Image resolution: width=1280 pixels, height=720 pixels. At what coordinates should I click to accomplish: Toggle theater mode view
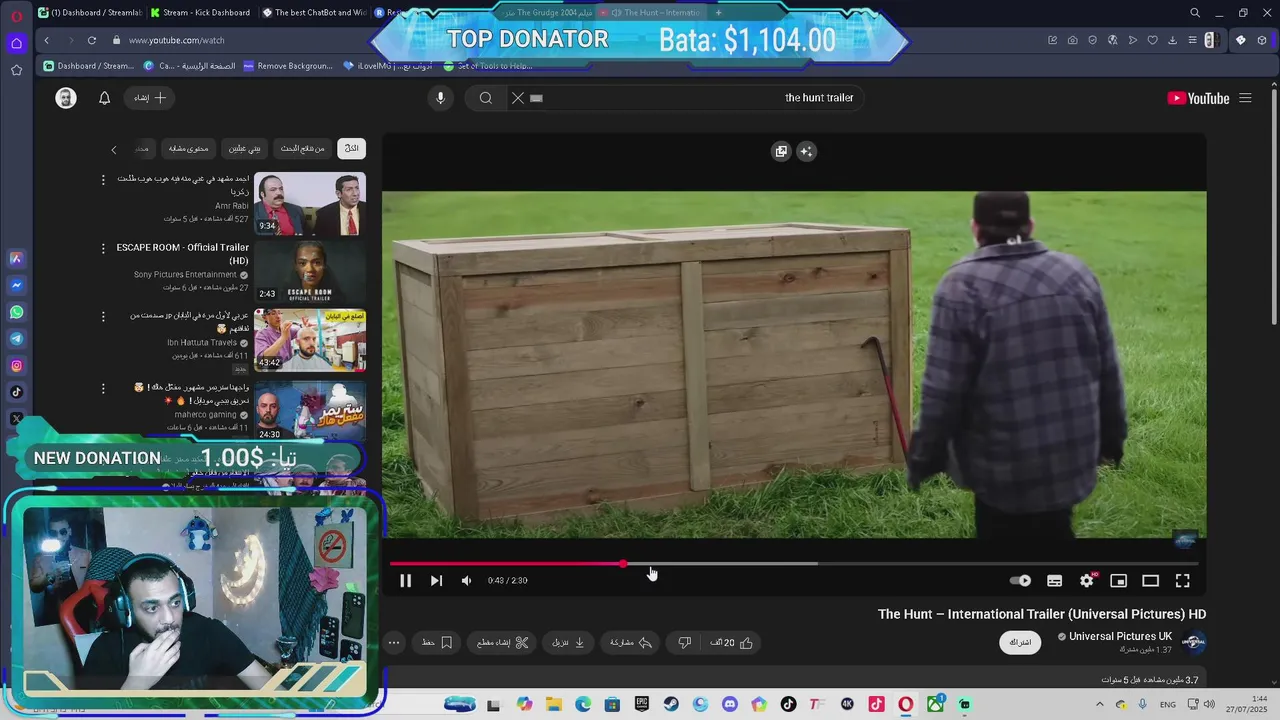tap(1150, 581)
